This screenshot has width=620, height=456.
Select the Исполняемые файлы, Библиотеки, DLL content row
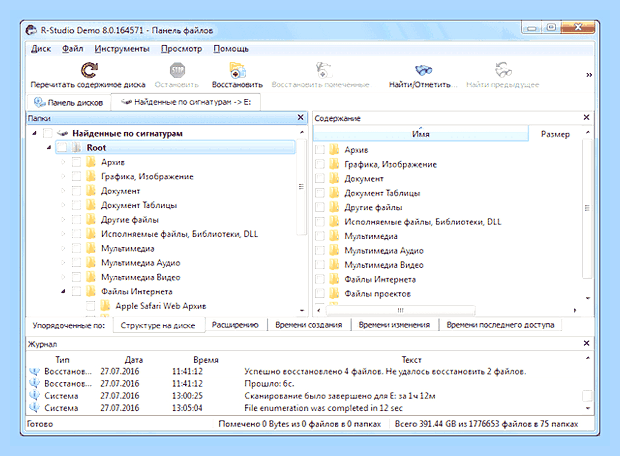click(x=447, y=222)
